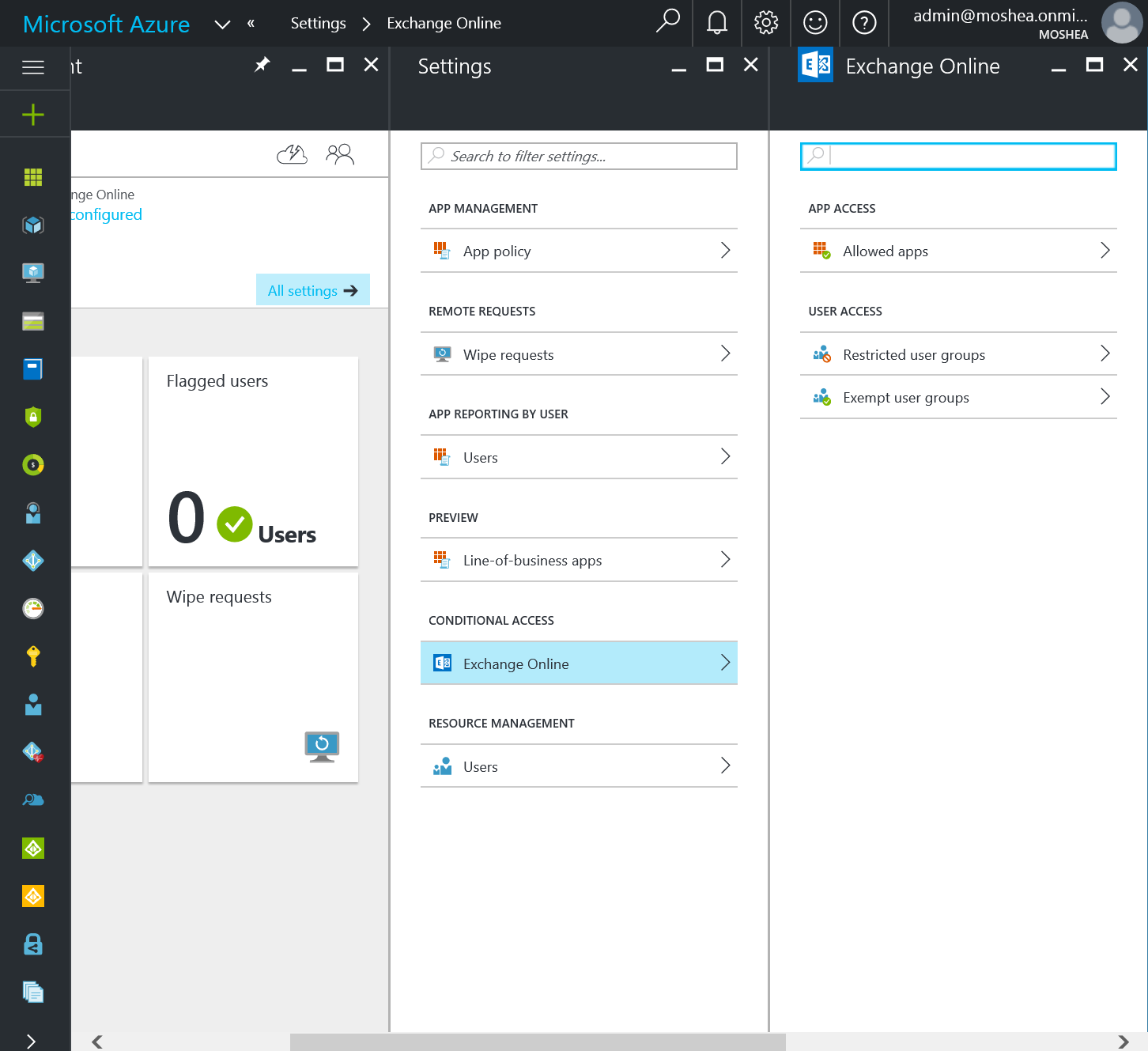Open portal settings gear icon
This screenshot has height=1051, width=1148.
coord(765,23)
